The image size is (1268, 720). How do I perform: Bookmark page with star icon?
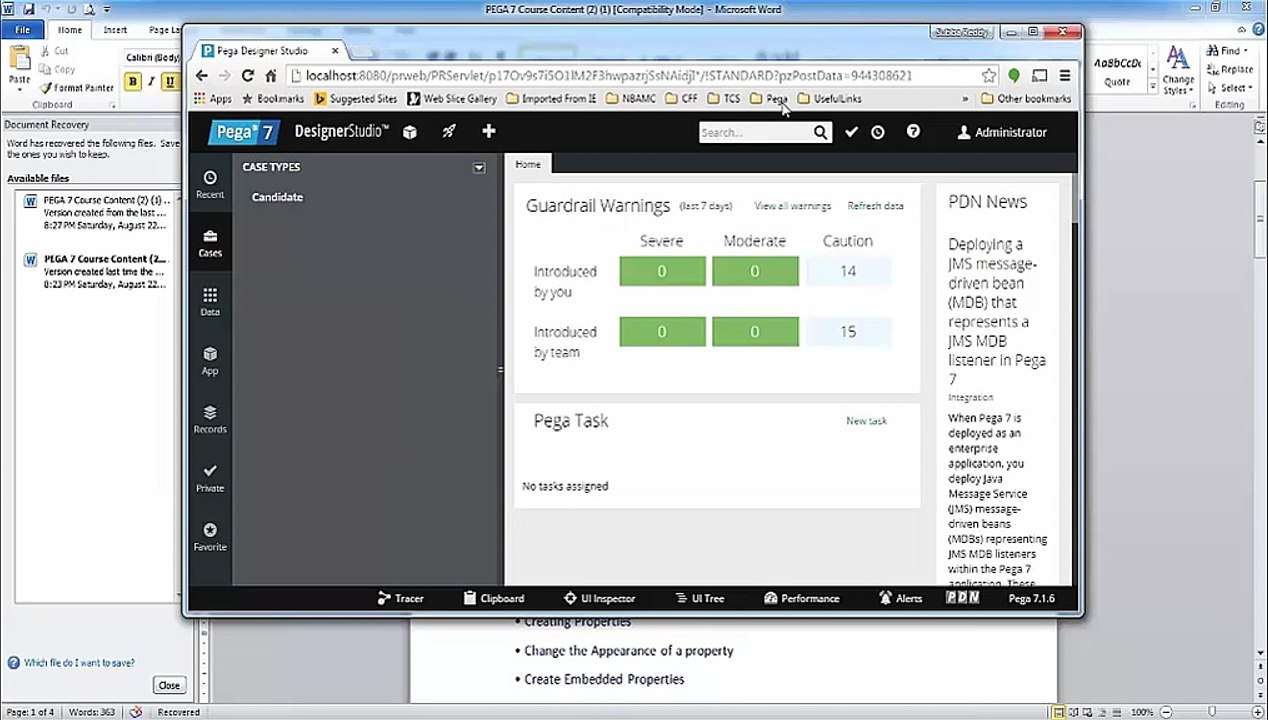pos(989,76)
